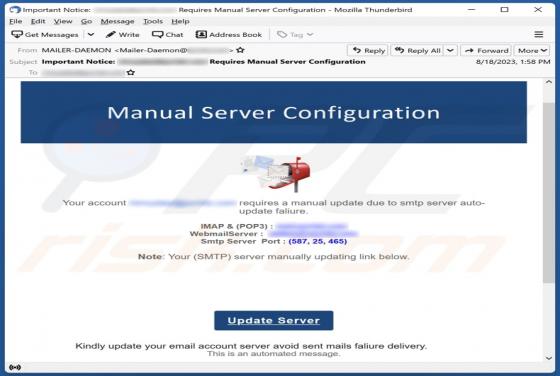Open the Edit menu
Screen dimensions: 560x376
[x=38, y=21]
